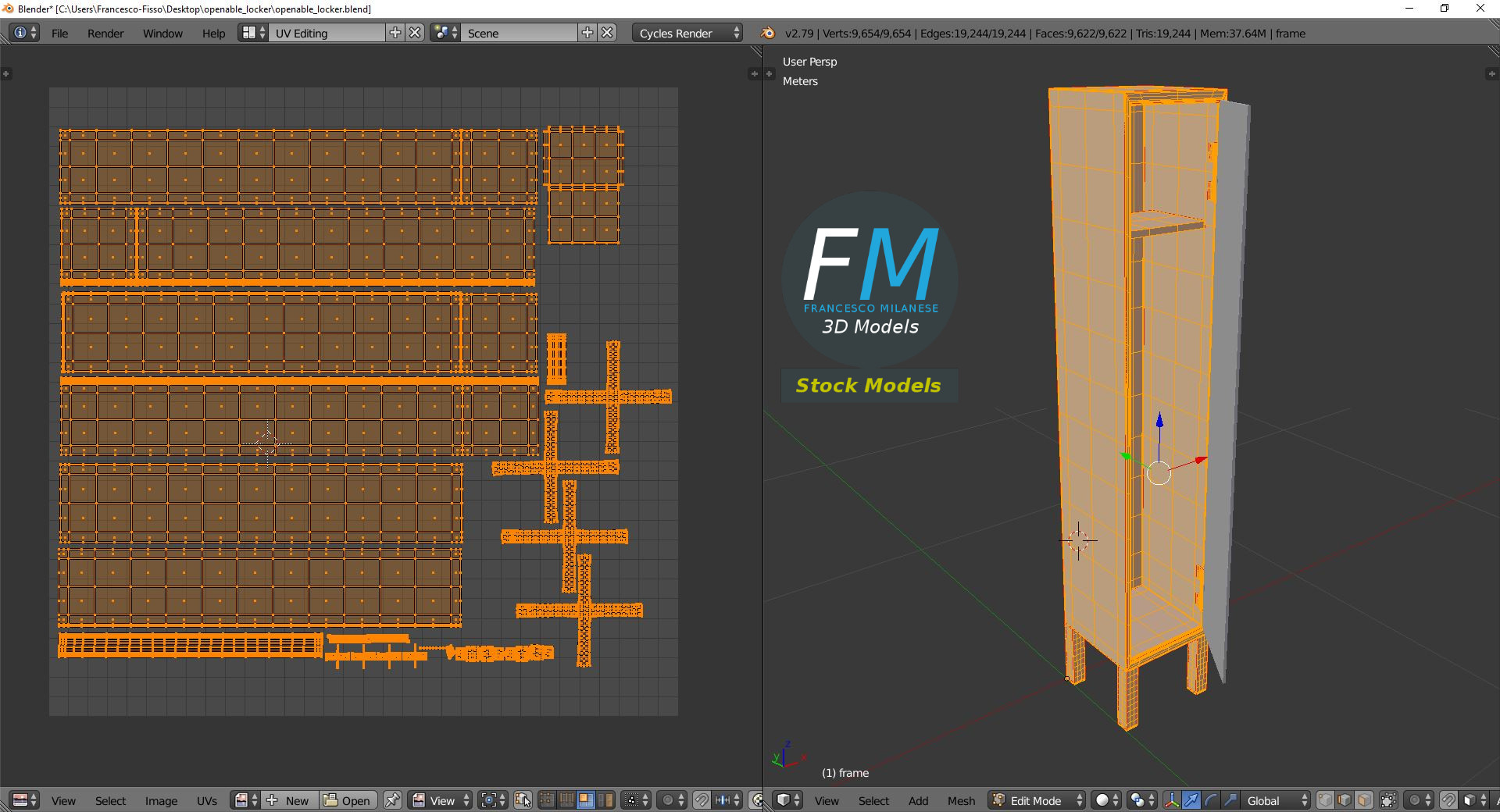
Task: Toggle snapping magnet in UV editor
Action: pos(702,800)
